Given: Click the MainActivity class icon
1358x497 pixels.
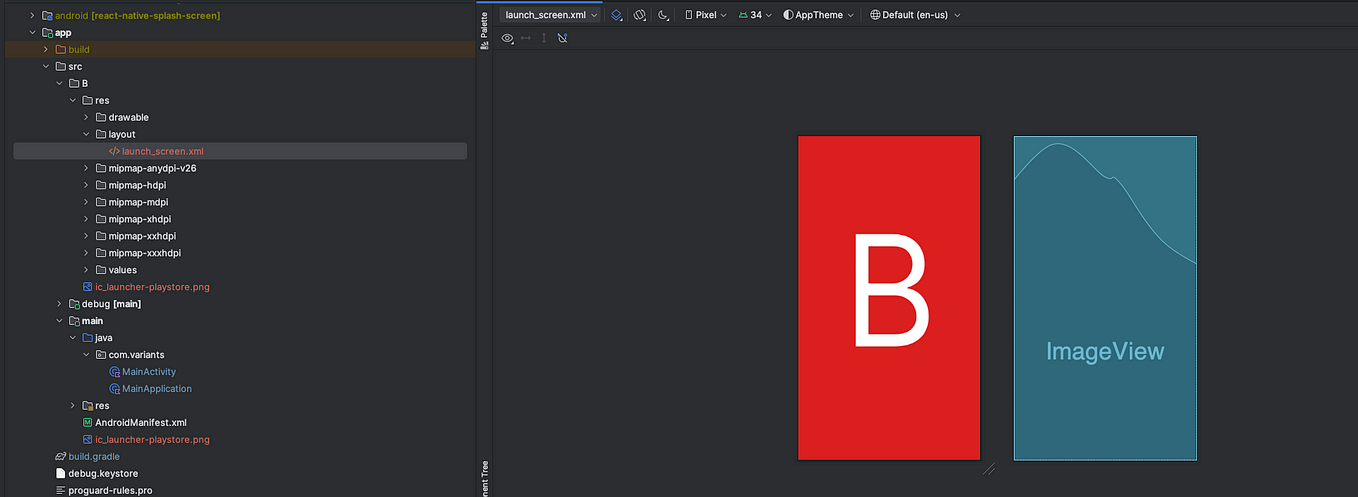Looking at the screenshot, I should click(114, 372).
